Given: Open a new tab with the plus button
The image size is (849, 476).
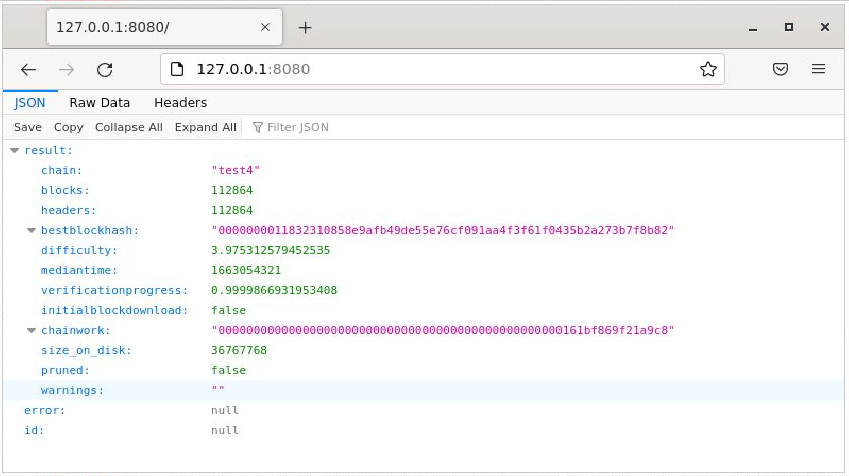Looking at the screenshot, I should point(305,28).
